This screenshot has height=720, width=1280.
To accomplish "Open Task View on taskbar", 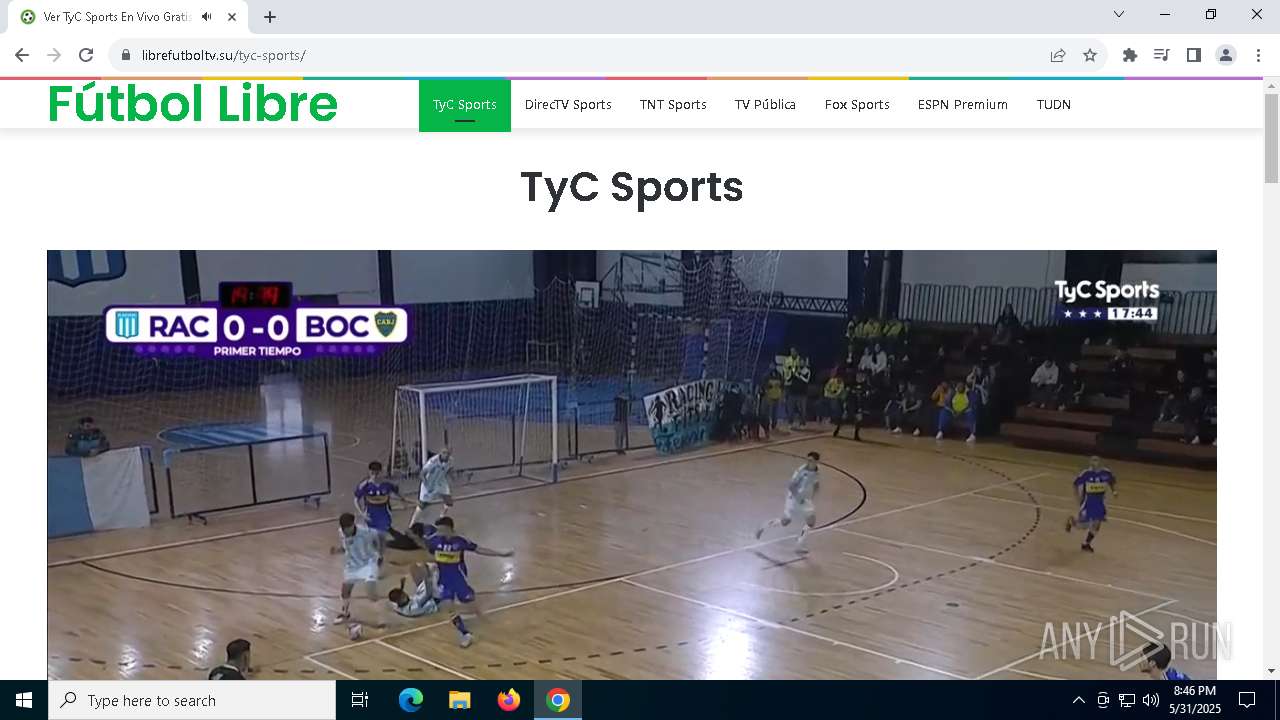I will 360,700.
